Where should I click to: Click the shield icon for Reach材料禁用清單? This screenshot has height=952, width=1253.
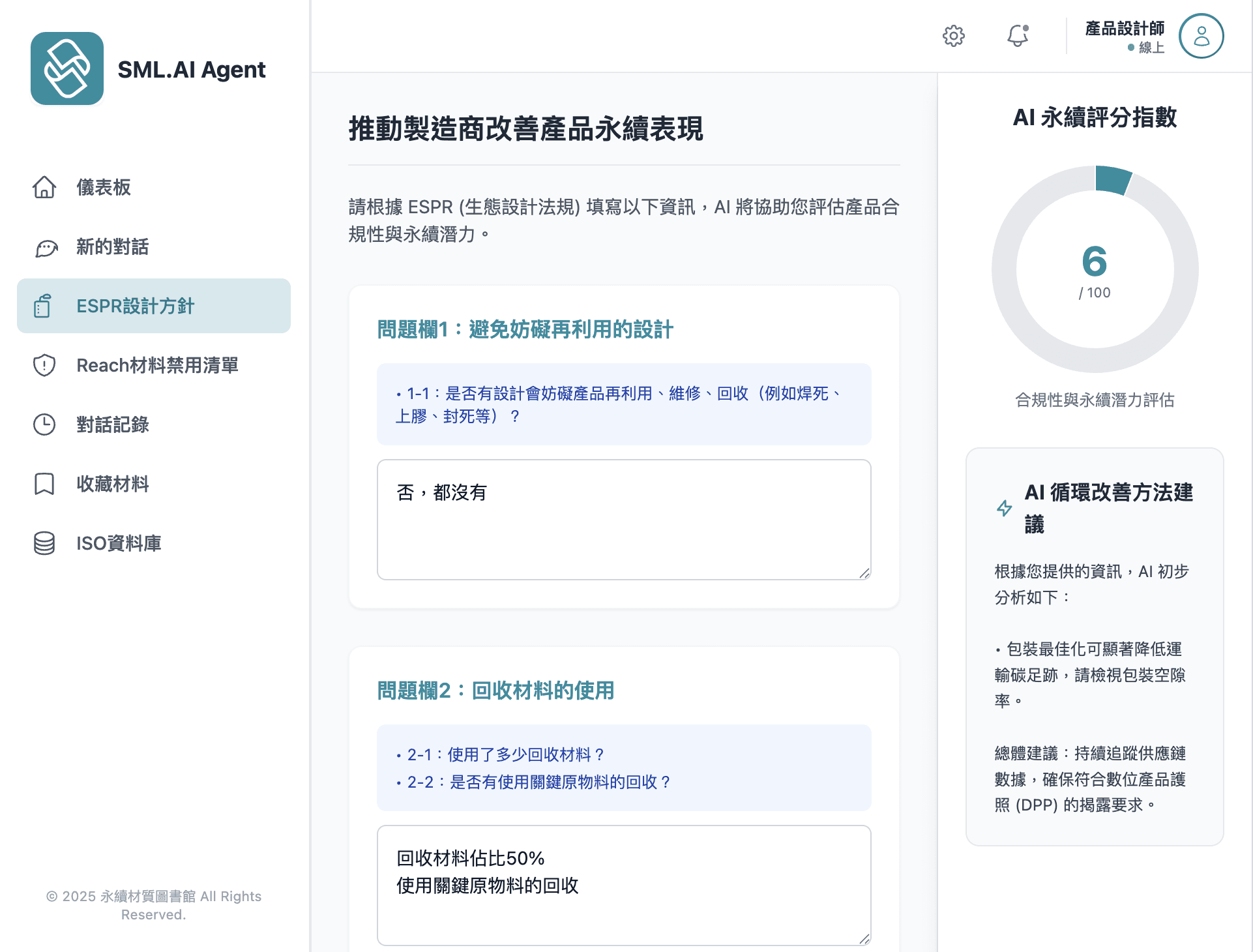click(x=44, y=365)
